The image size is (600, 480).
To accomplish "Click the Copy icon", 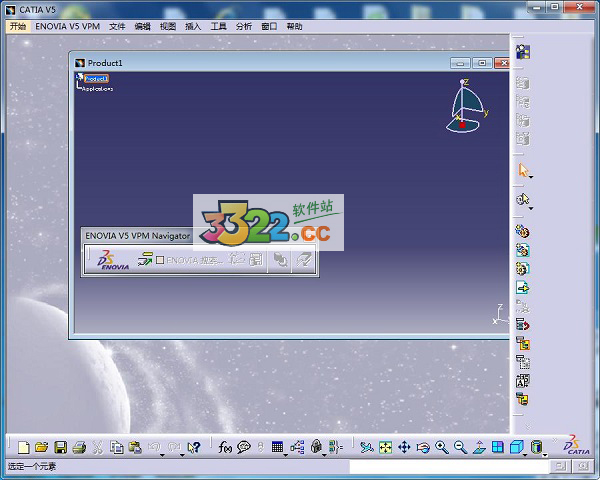I will point(117,447).
